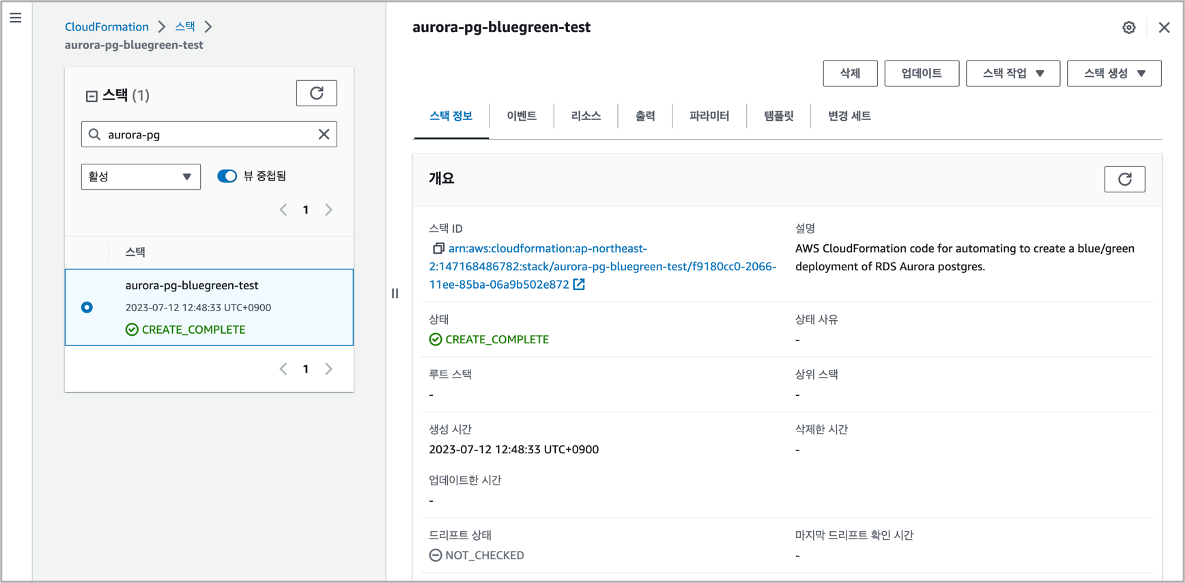Screen dimensions: 1185x583
Task: Click the 스택 column header
Action: tap(135, 252)
